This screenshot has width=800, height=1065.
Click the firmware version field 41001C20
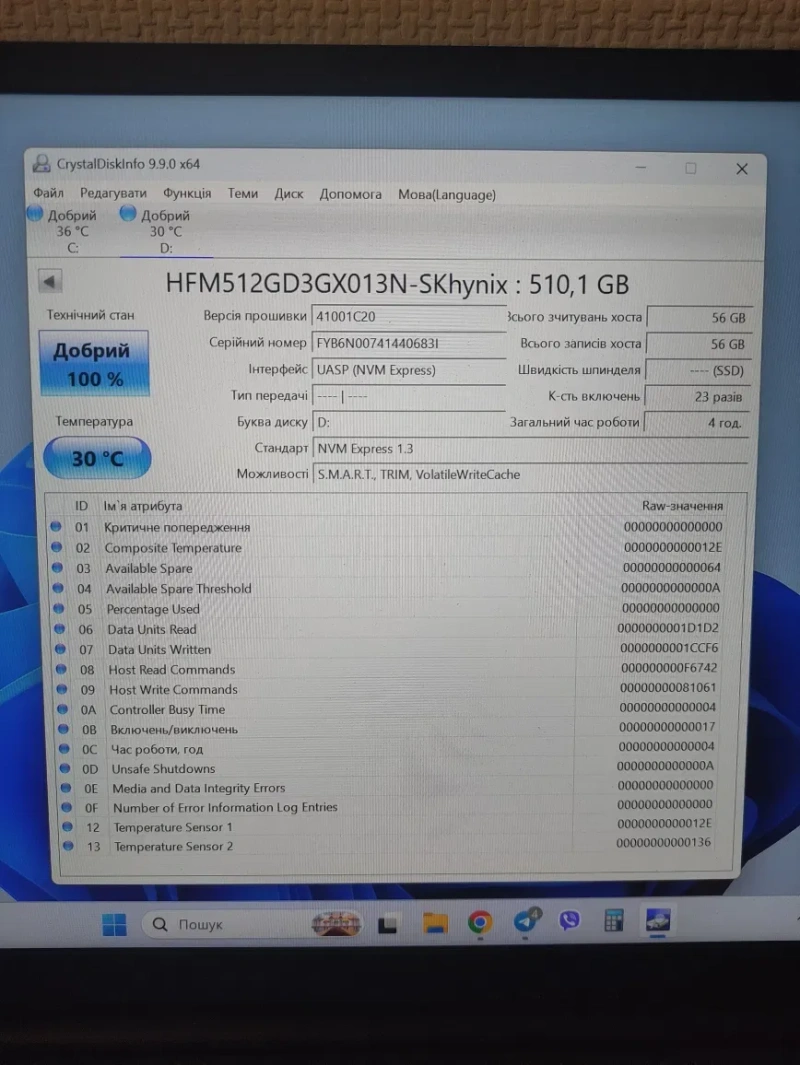coord(409,317)
